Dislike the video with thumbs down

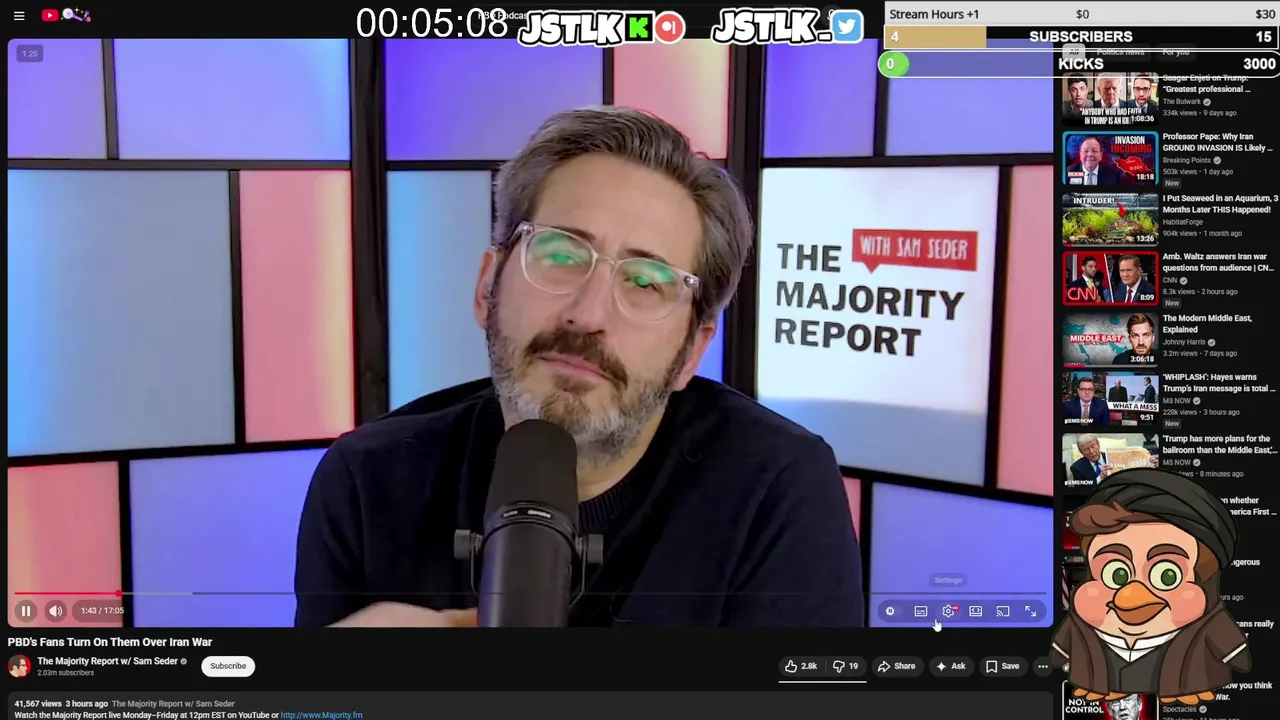point(845,666)
